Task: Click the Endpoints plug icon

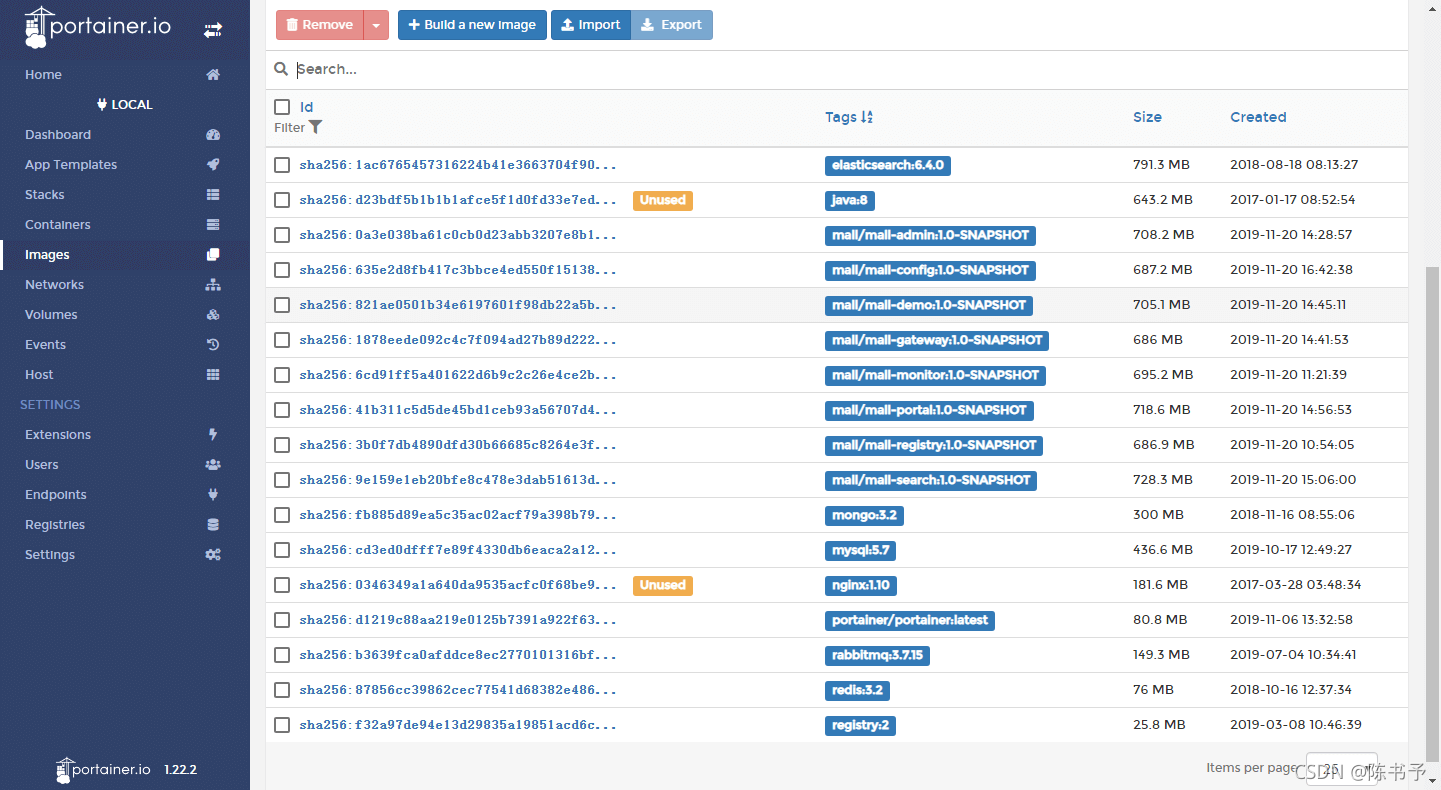Action: pos(213,495)
